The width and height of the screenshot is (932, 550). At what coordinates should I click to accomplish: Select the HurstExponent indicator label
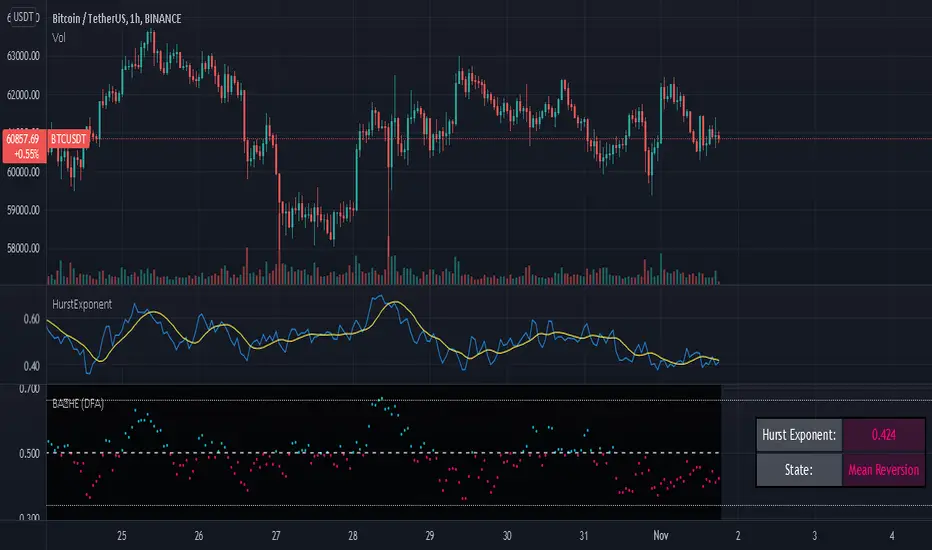(82, 304)
